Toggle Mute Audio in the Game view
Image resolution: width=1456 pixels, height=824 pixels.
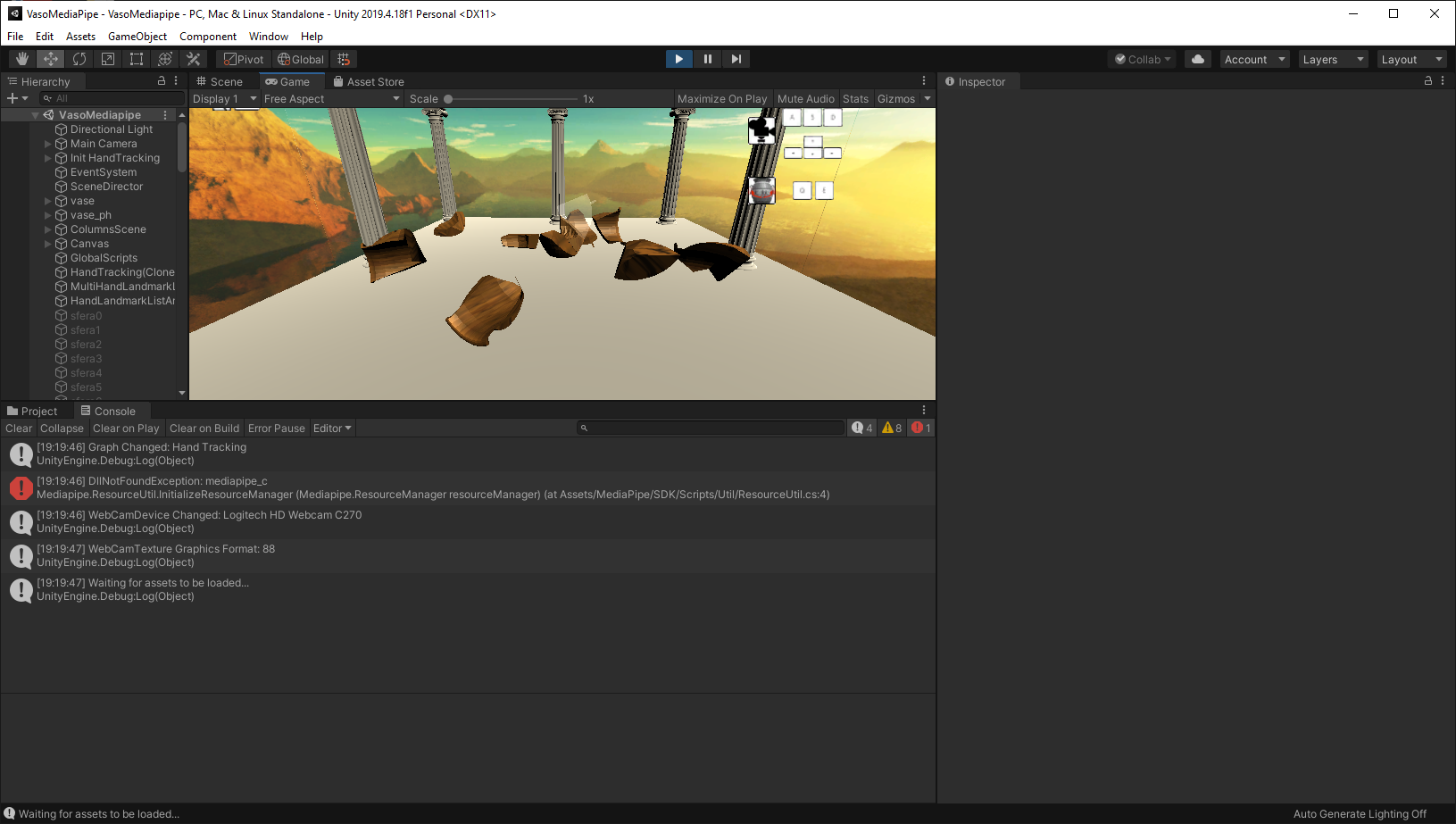tap(805, 98)
